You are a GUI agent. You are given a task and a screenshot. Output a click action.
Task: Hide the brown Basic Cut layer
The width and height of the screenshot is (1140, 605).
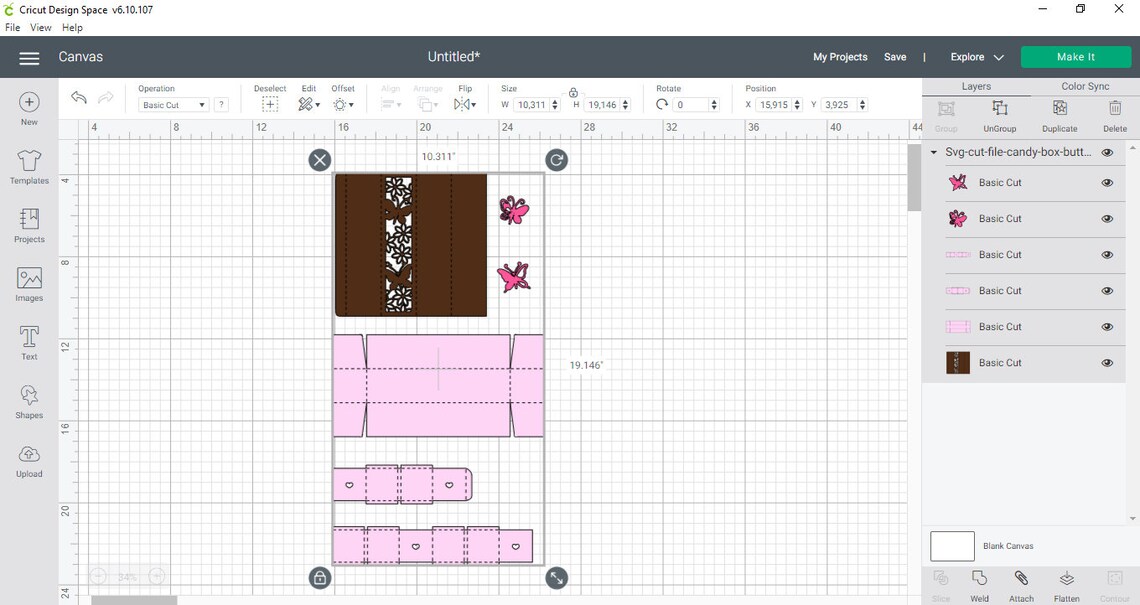[1107, 363]
